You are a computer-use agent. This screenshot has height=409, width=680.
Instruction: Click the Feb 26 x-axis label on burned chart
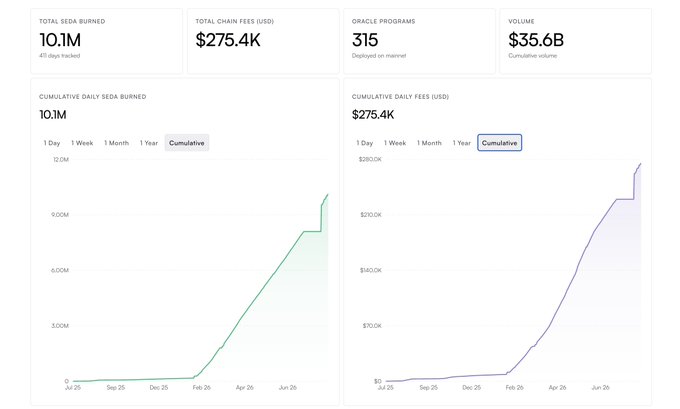[x=202, y=388]
